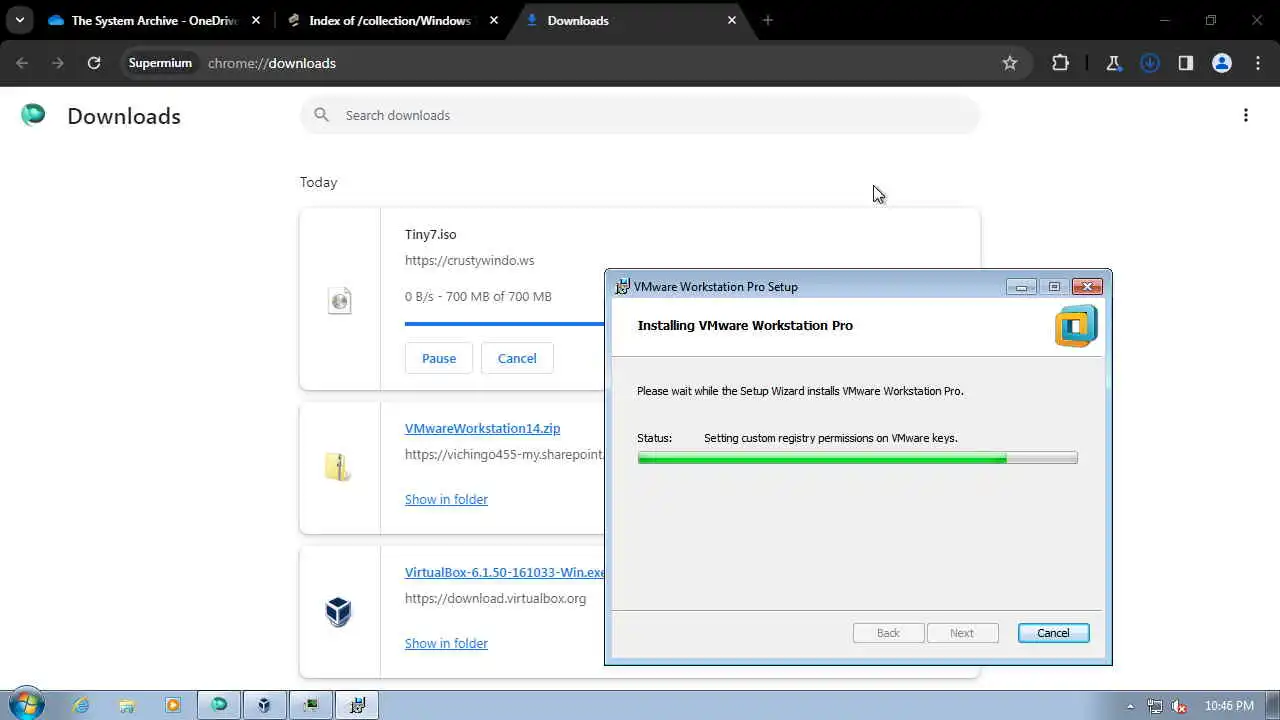Open the tab search dropdown arrow
This screenshot has height=720, width=1280.
19,20
